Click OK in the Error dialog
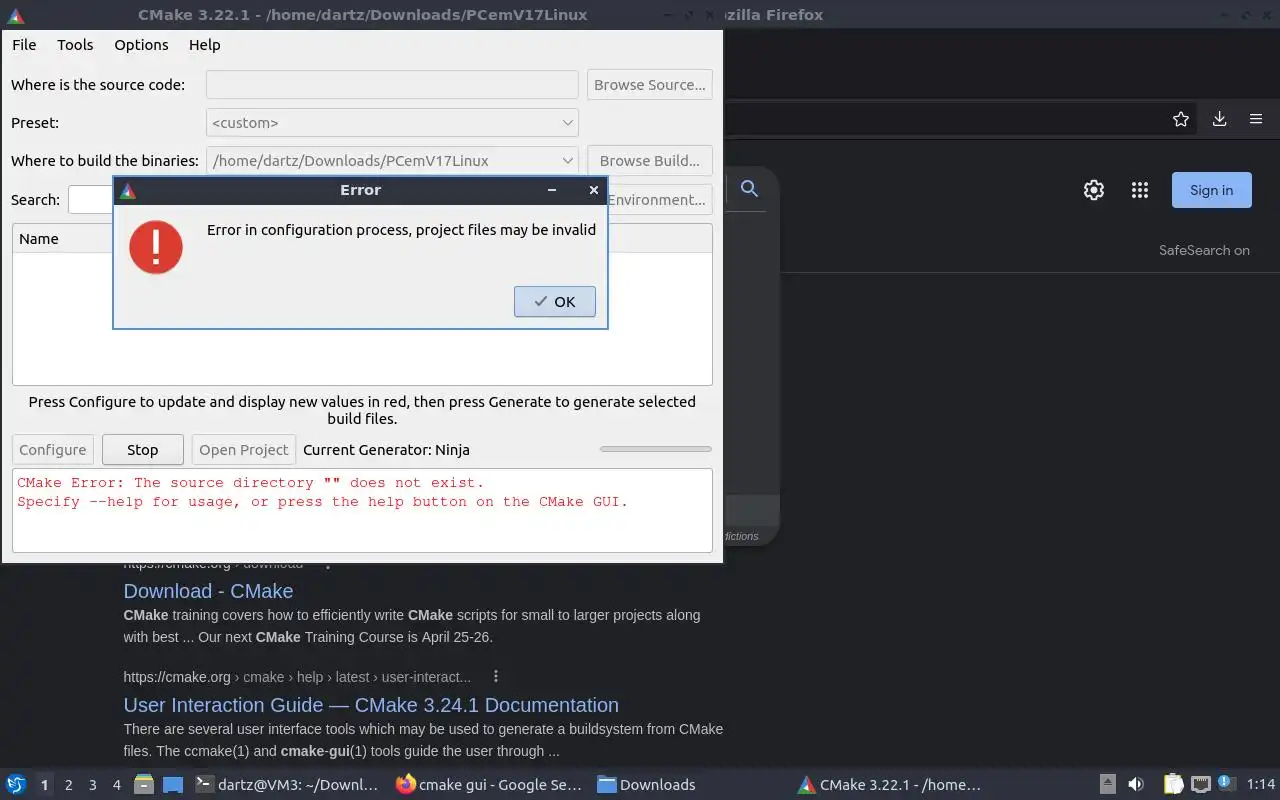The width and height of the screenshot is (1280, 800). 555,302
